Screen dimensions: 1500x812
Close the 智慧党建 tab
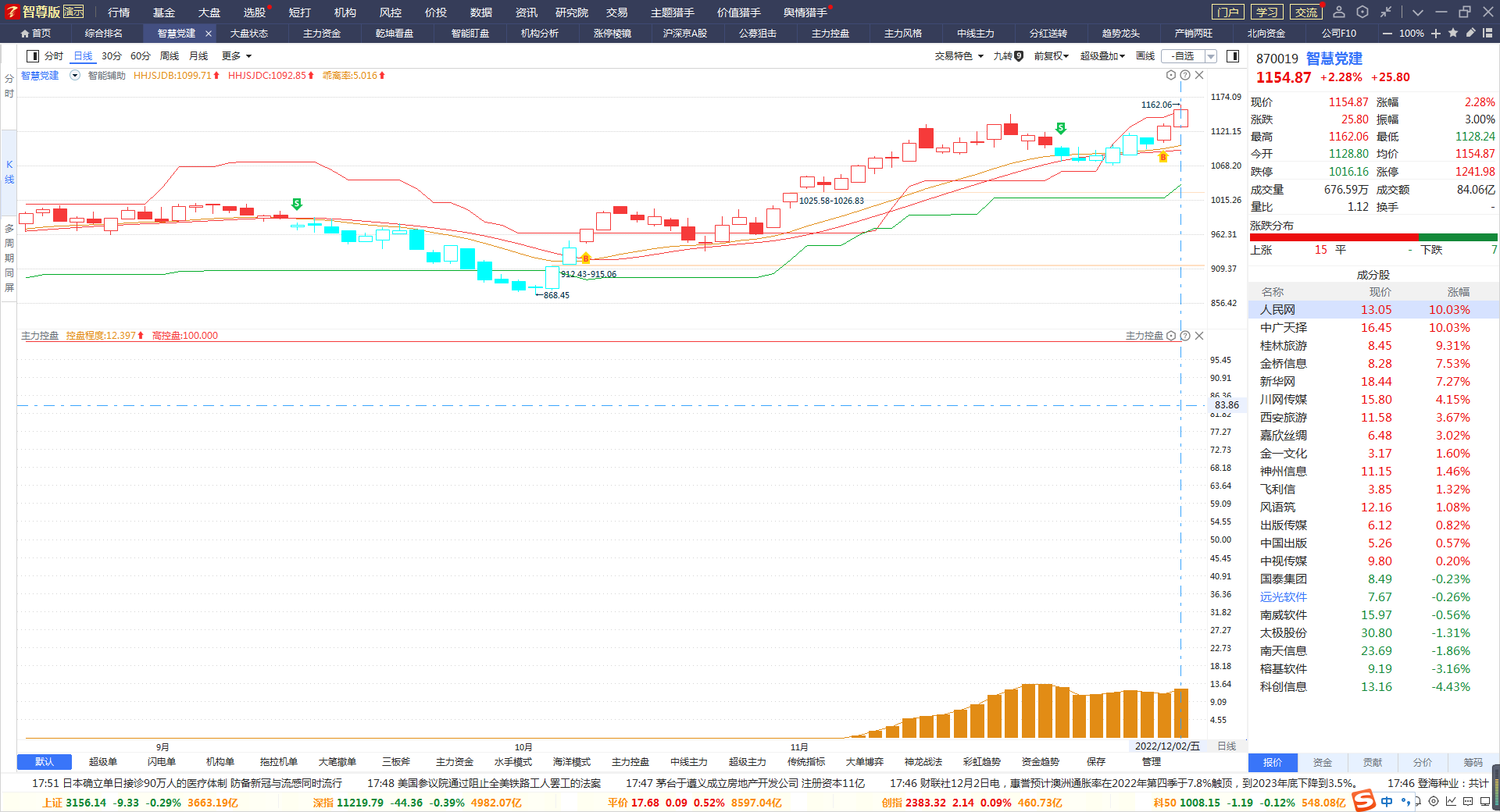(x=209, y=34)
